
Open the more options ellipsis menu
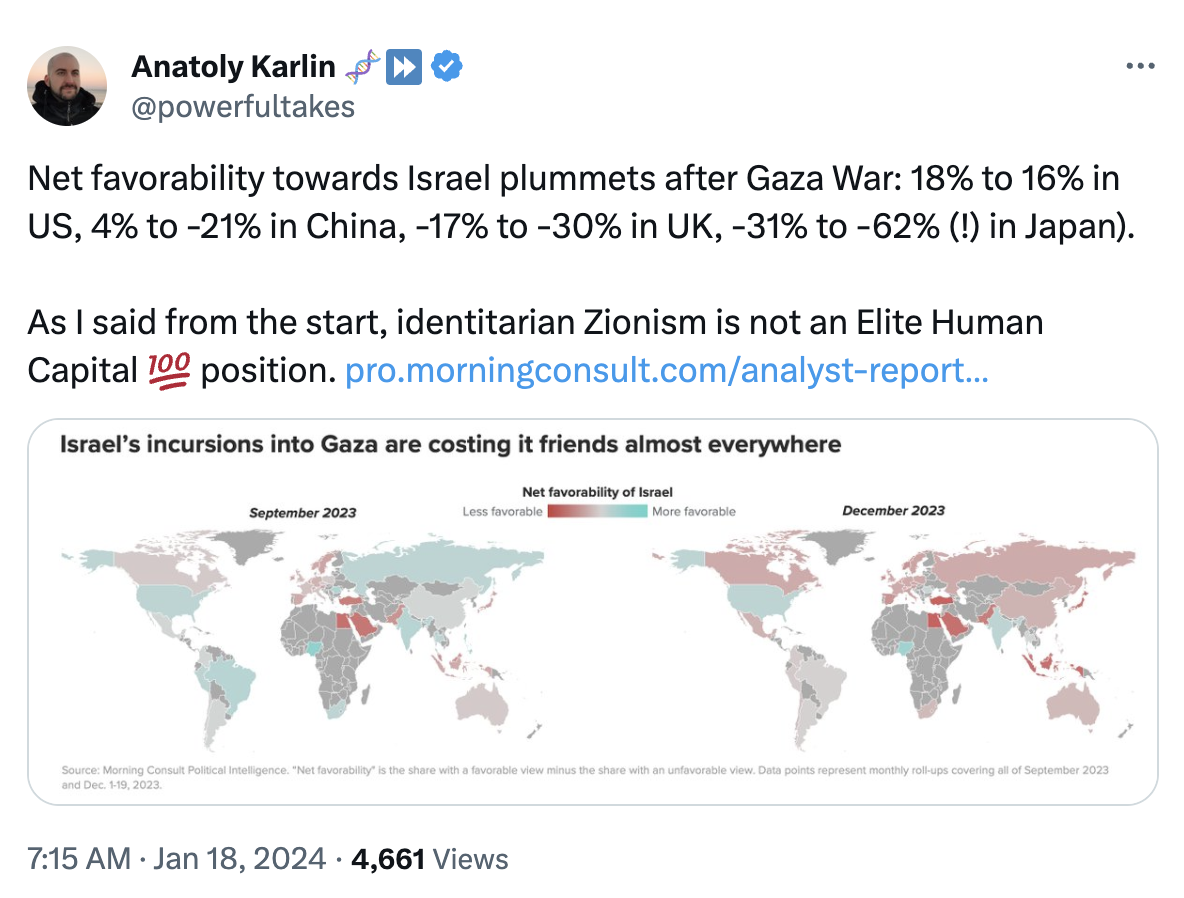(1140, 67)
